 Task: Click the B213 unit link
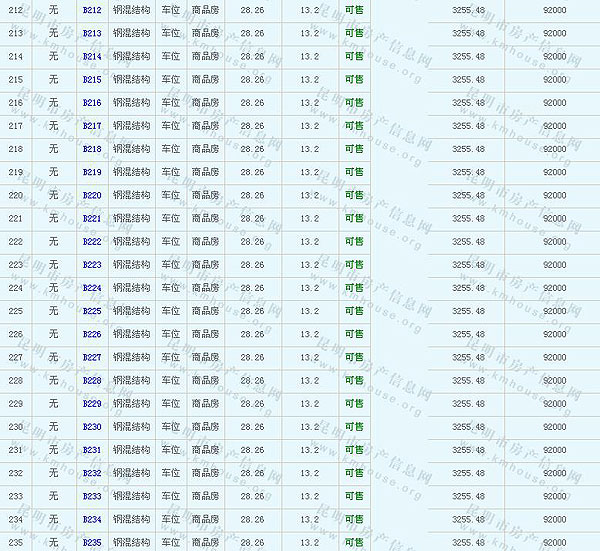92,33
